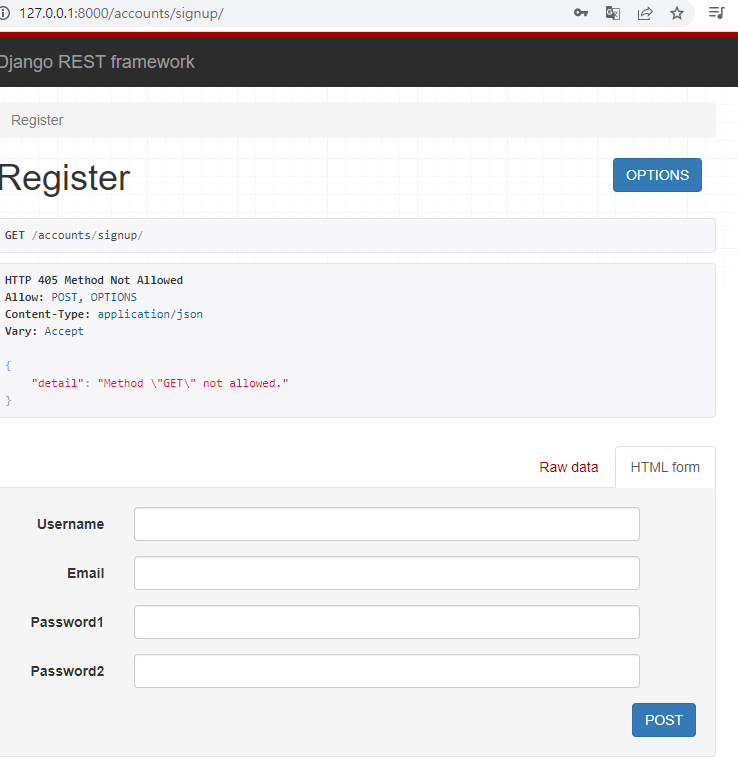738x784 pixels.
Task: Click the "Allow: POST, OPTIONS" header line
Action: tap(70, 297)
